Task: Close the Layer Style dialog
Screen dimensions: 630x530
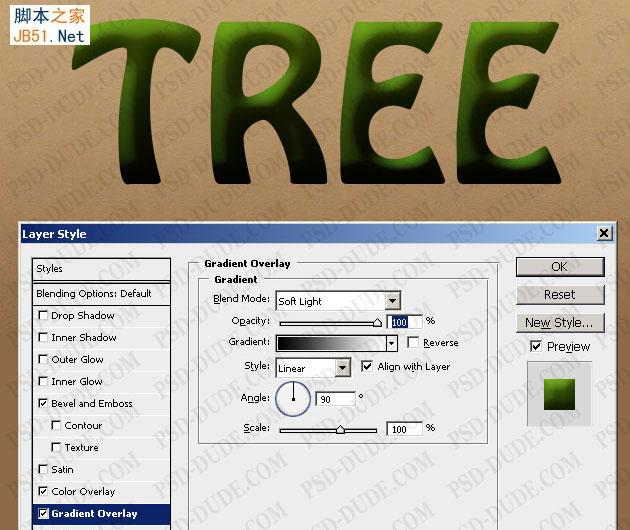Action: [604, 233]
